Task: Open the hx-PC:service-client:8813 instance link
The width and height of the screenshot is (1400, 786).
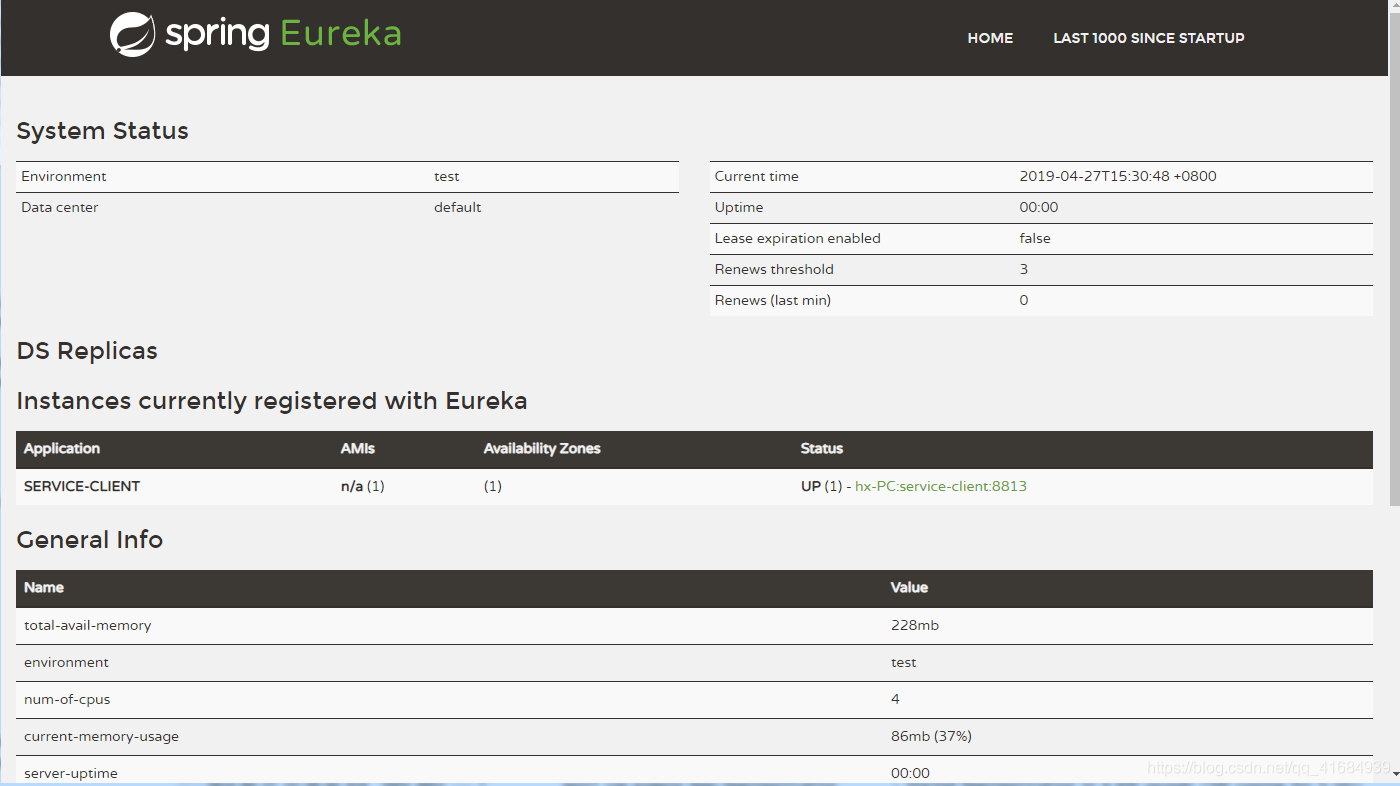Action: click(941, 486)
